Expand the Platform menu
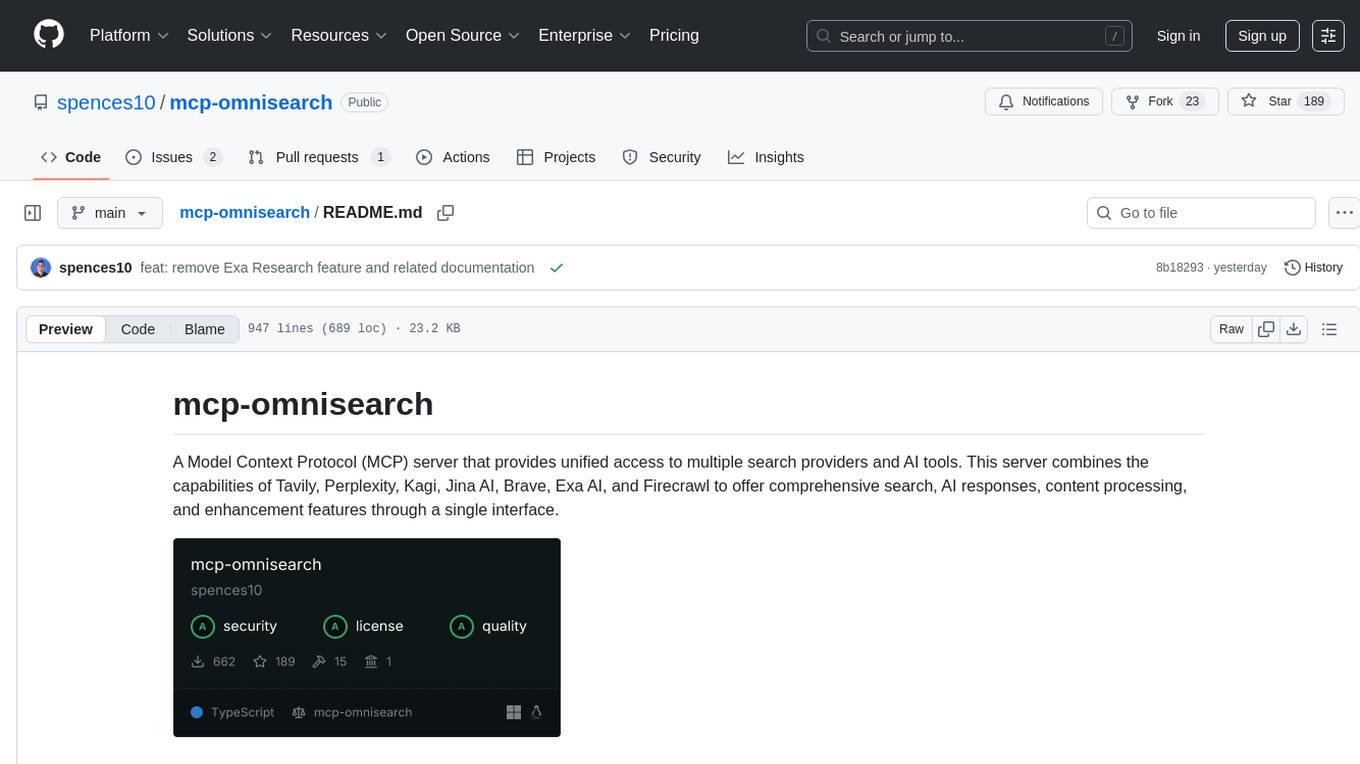 pos(129,35)
